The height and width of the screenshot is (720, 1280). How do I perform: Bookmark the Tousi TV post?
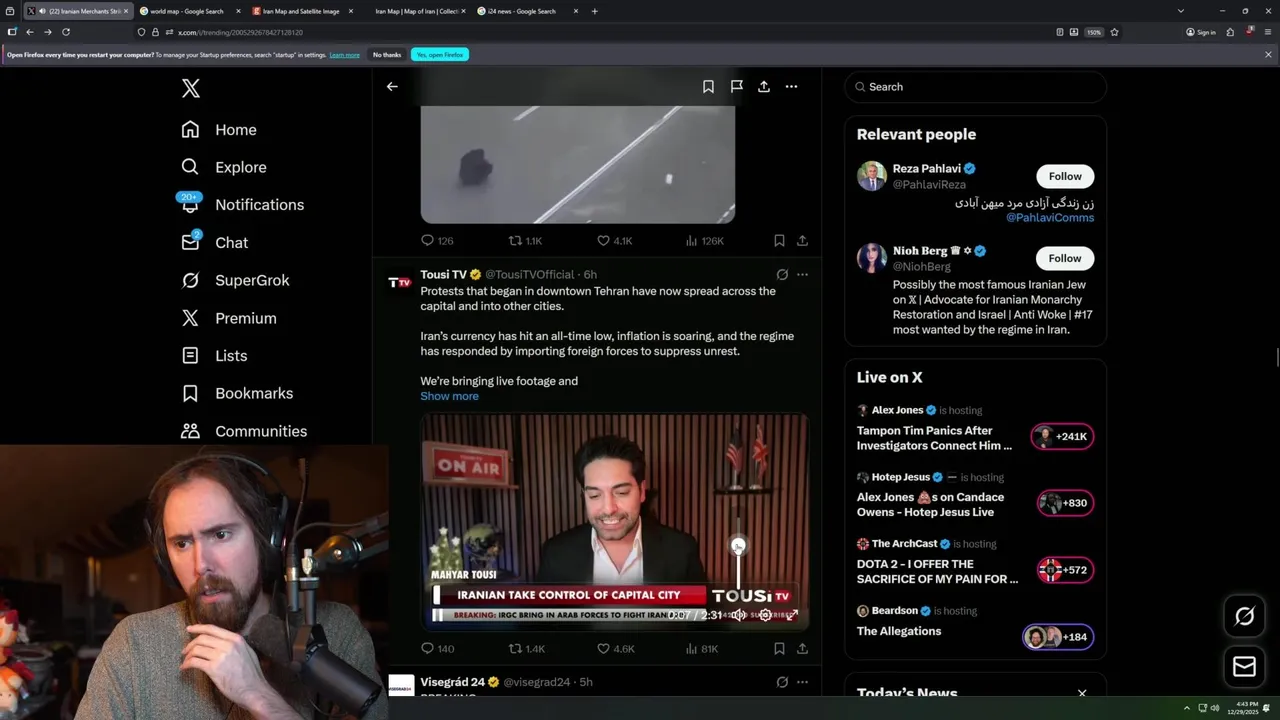(779, 649)
